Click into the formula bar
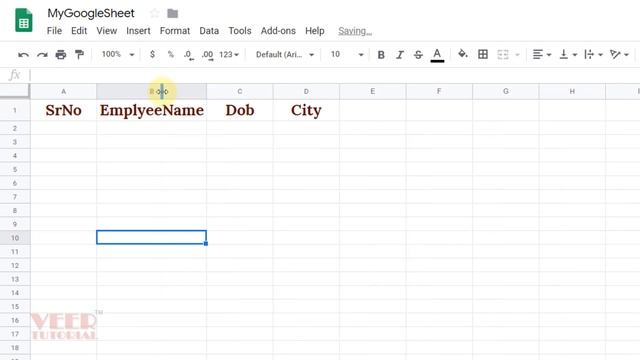Viewport: 640px width, 360px height. click(x=335, y=75)
